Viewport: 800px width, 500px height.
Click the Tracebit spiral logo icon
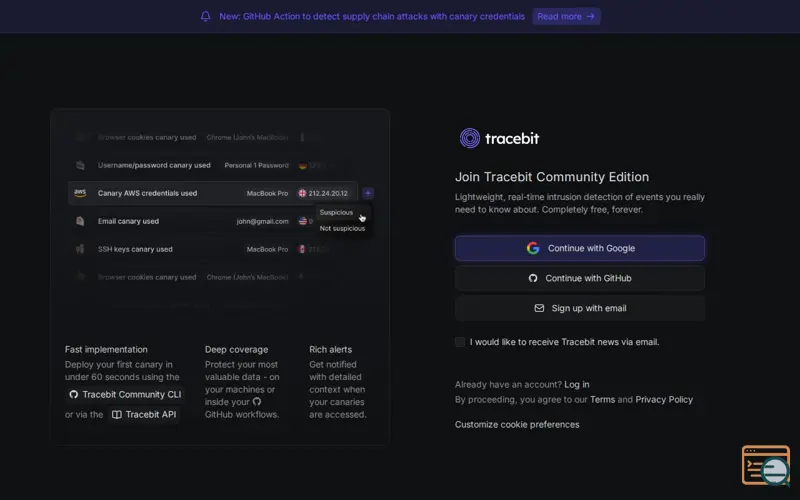point(469,138)
